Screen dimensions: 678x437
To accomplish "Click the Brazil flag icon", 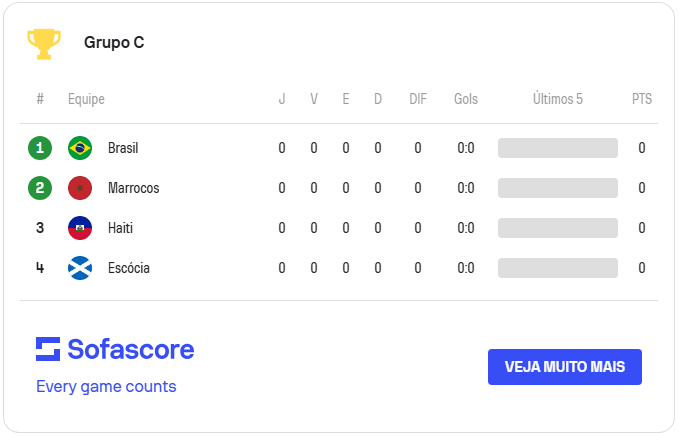I will coord(80,148).
